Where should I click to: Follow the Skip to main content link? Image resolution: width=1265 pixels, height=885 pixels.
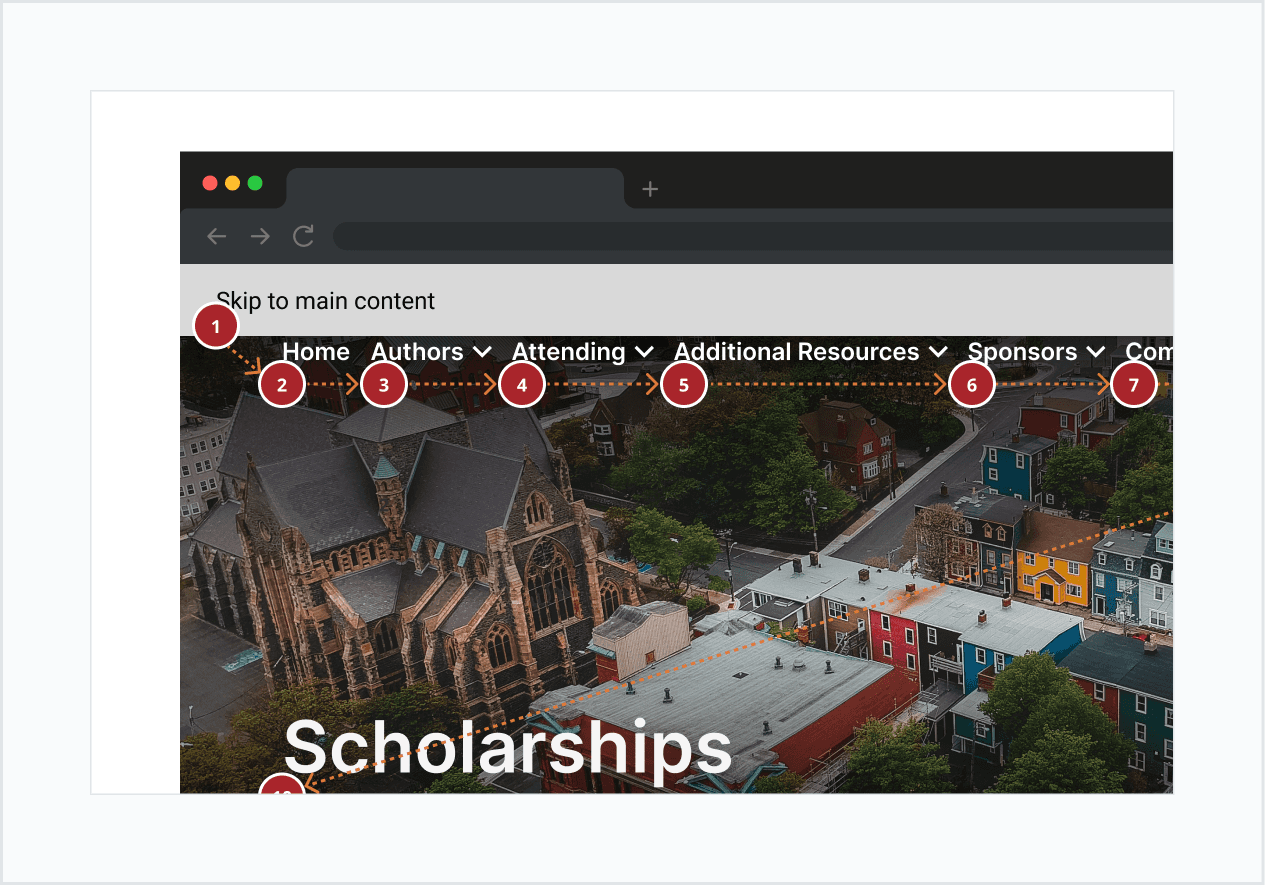(326, 301)
